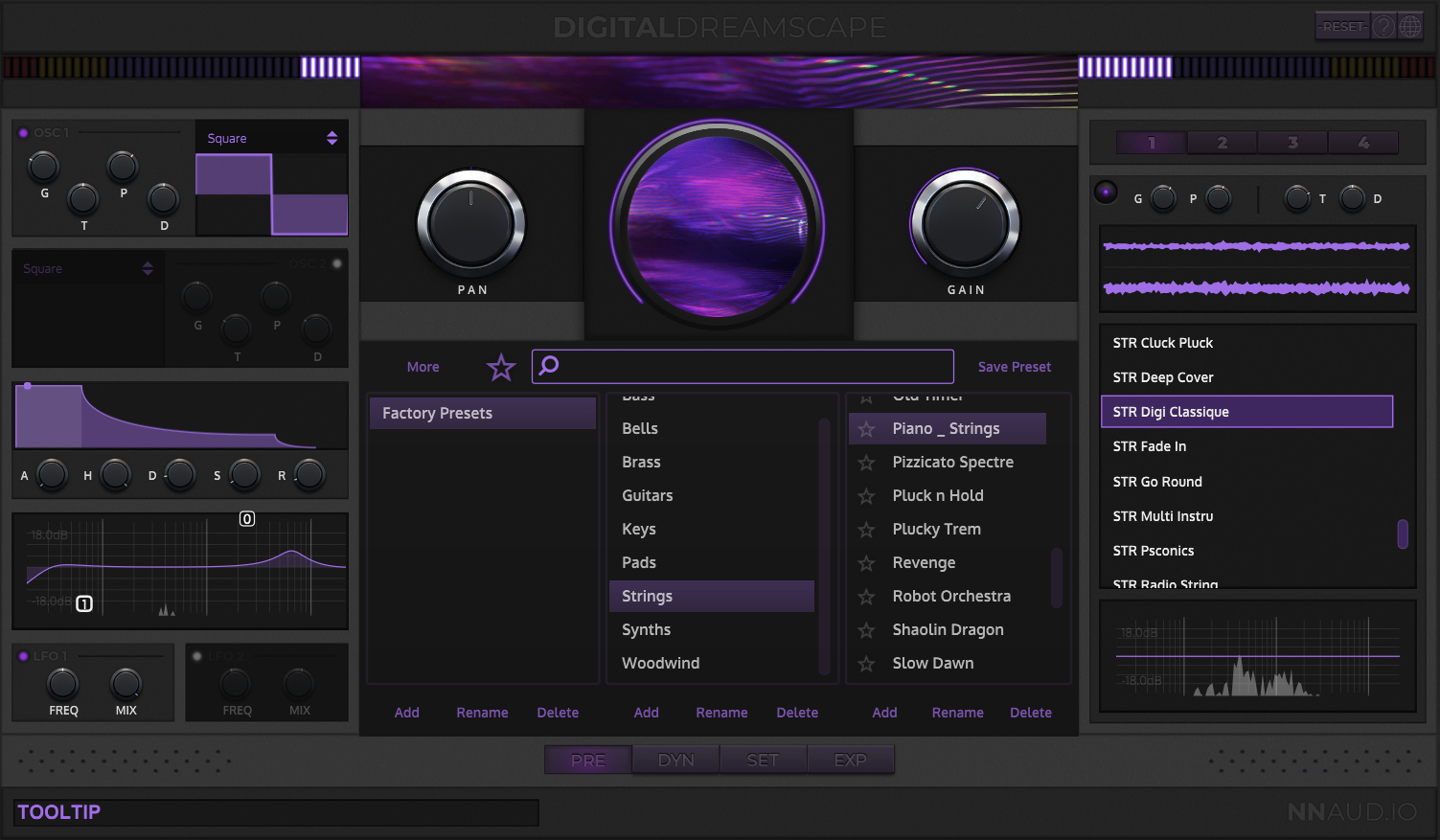Select sample layer tab 3

(x=1293, y=143)
